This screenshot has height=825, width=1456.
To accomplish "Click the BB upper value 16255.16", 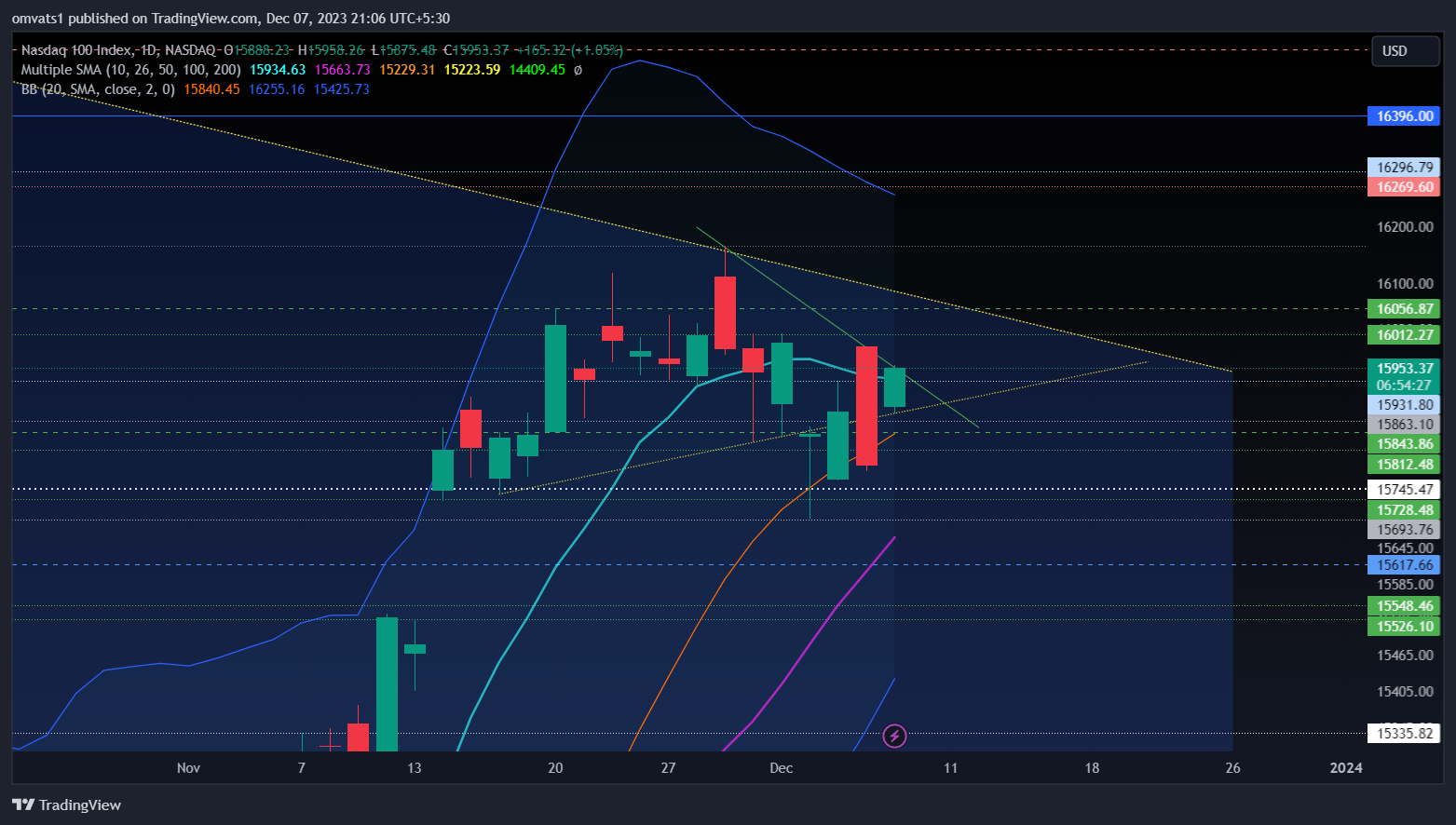I will click(277, 89).
